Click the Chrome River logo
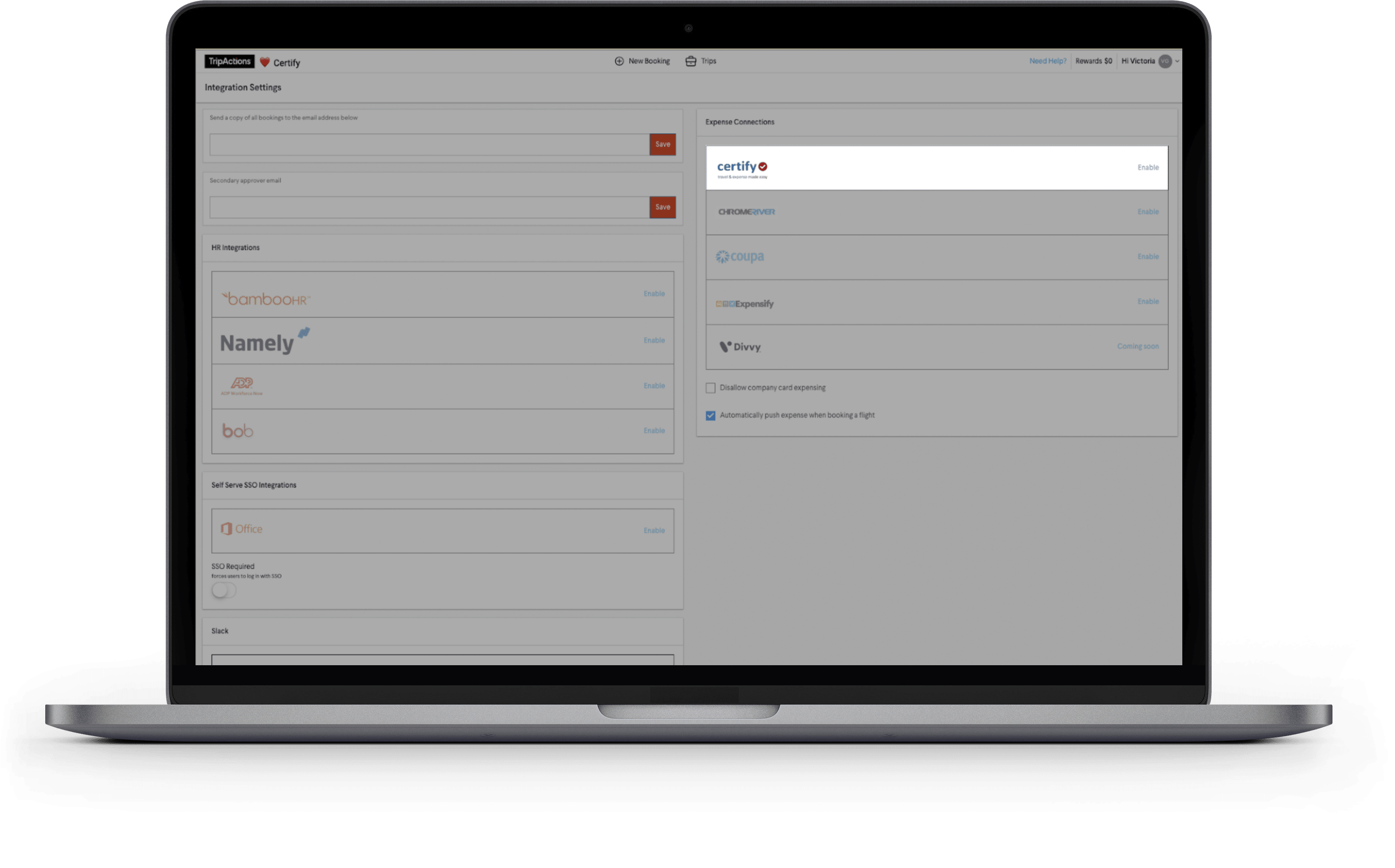This screenshot has width=1395, height=868. click(x=746, y=212)
